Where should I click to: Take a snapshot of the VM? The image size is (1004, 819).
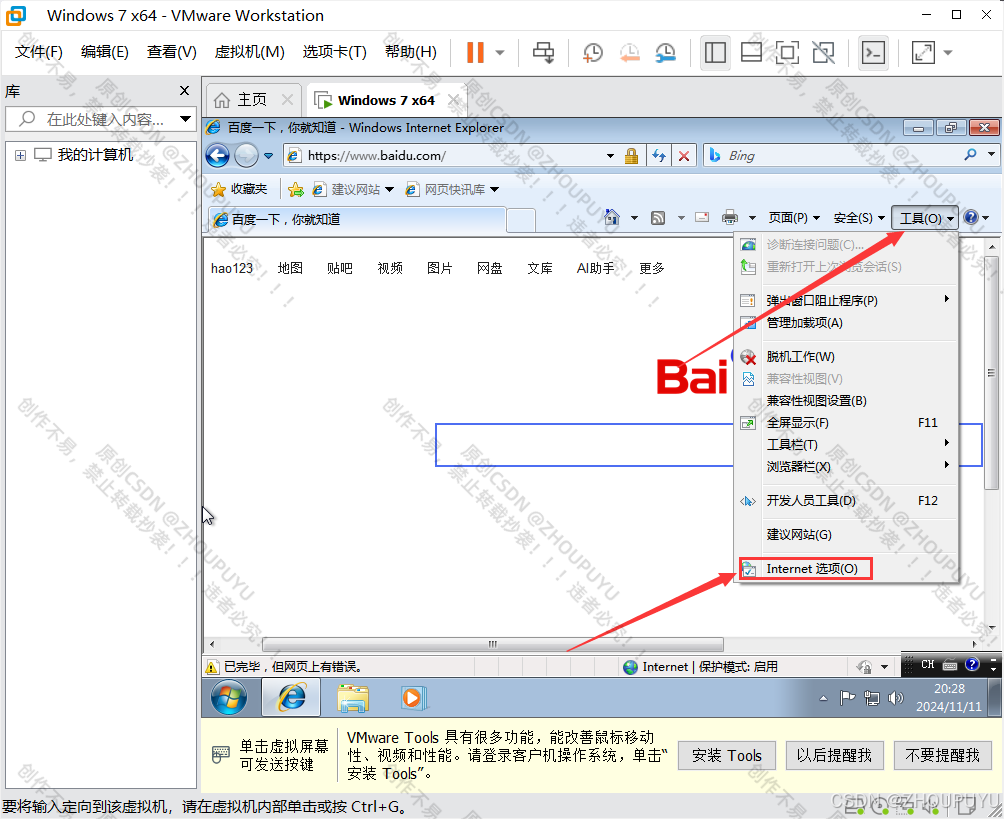point(592,53)
